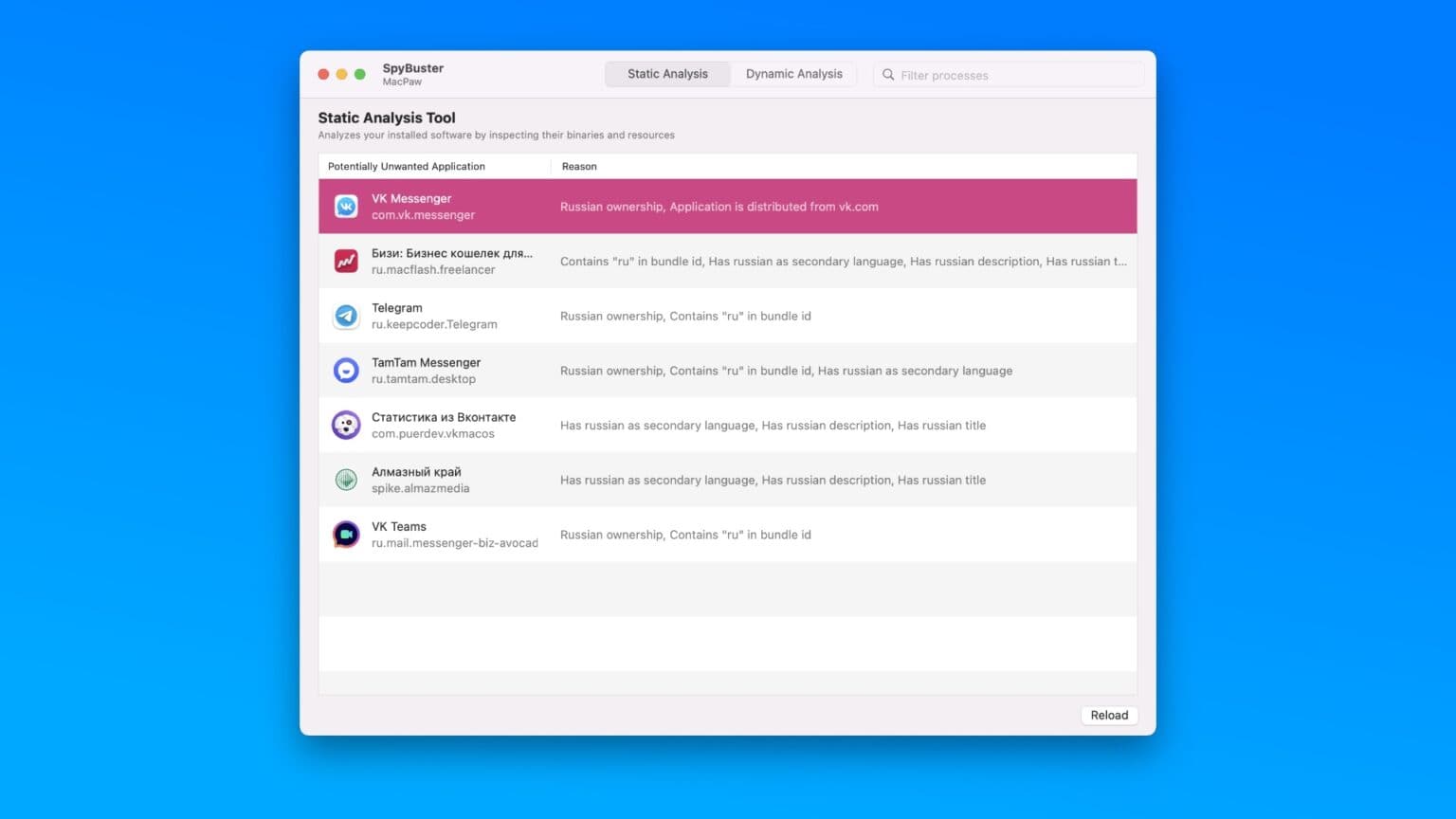Click inside the Filter processes field
Screen dimensions: 1456x819
pos(1014,75)
